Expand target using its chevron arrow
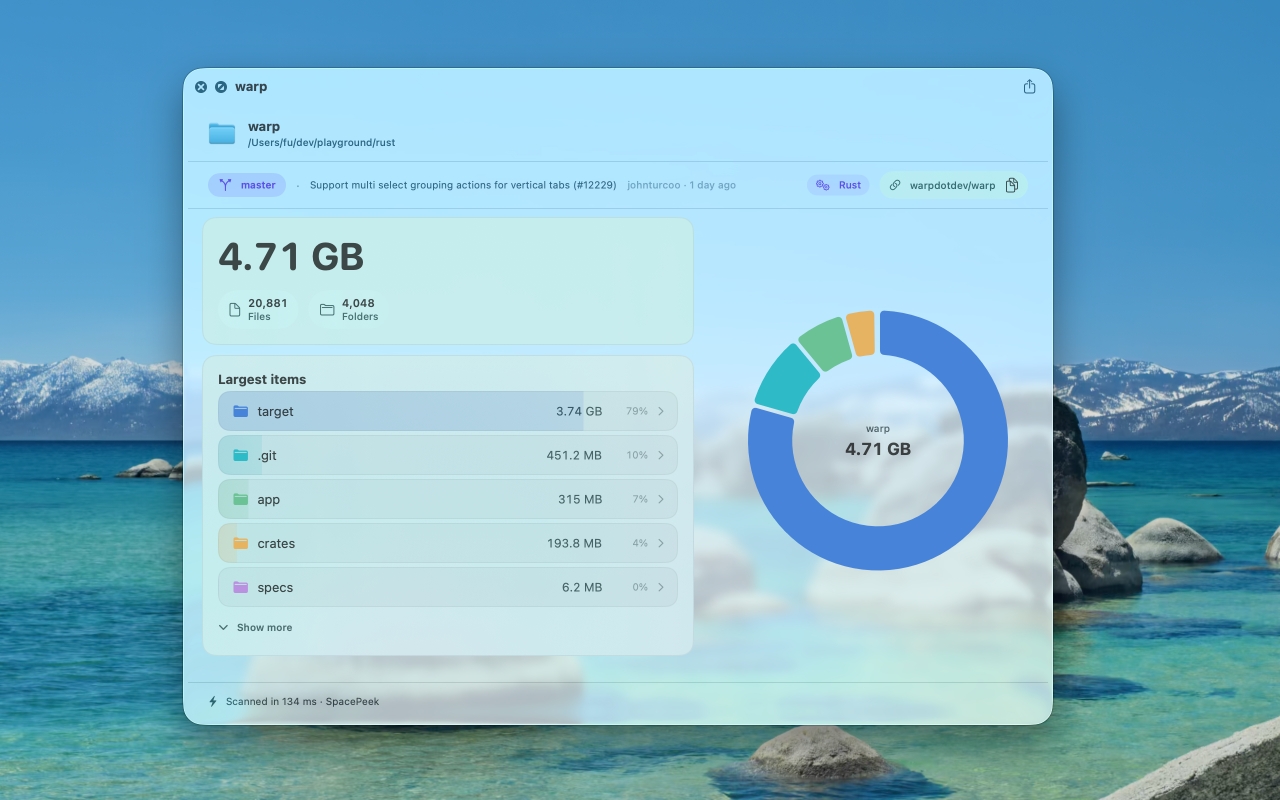Viewport: 1280px width, 800px height. [x=661, y=411]
